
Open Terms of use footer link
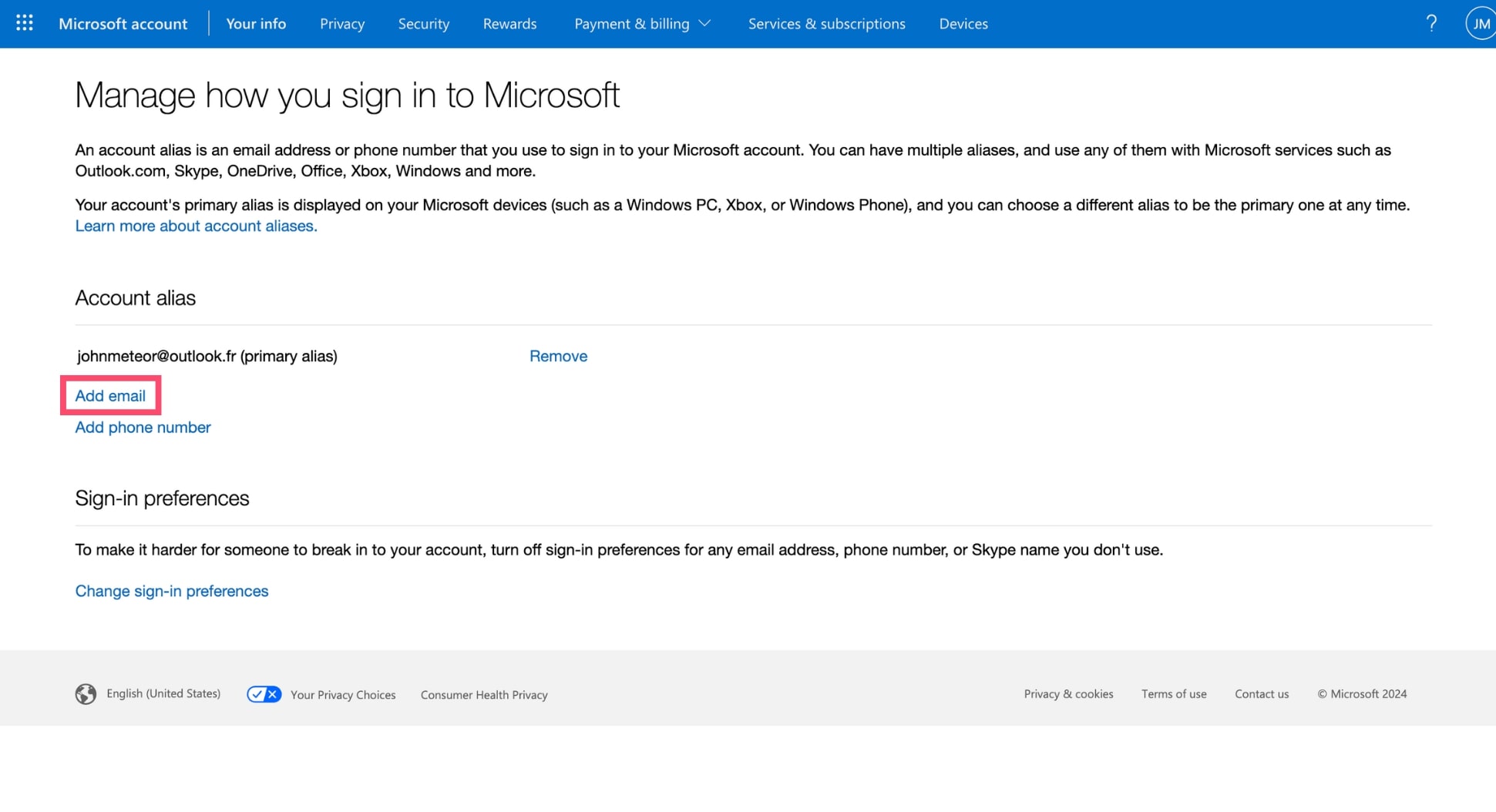point(1174,694)
